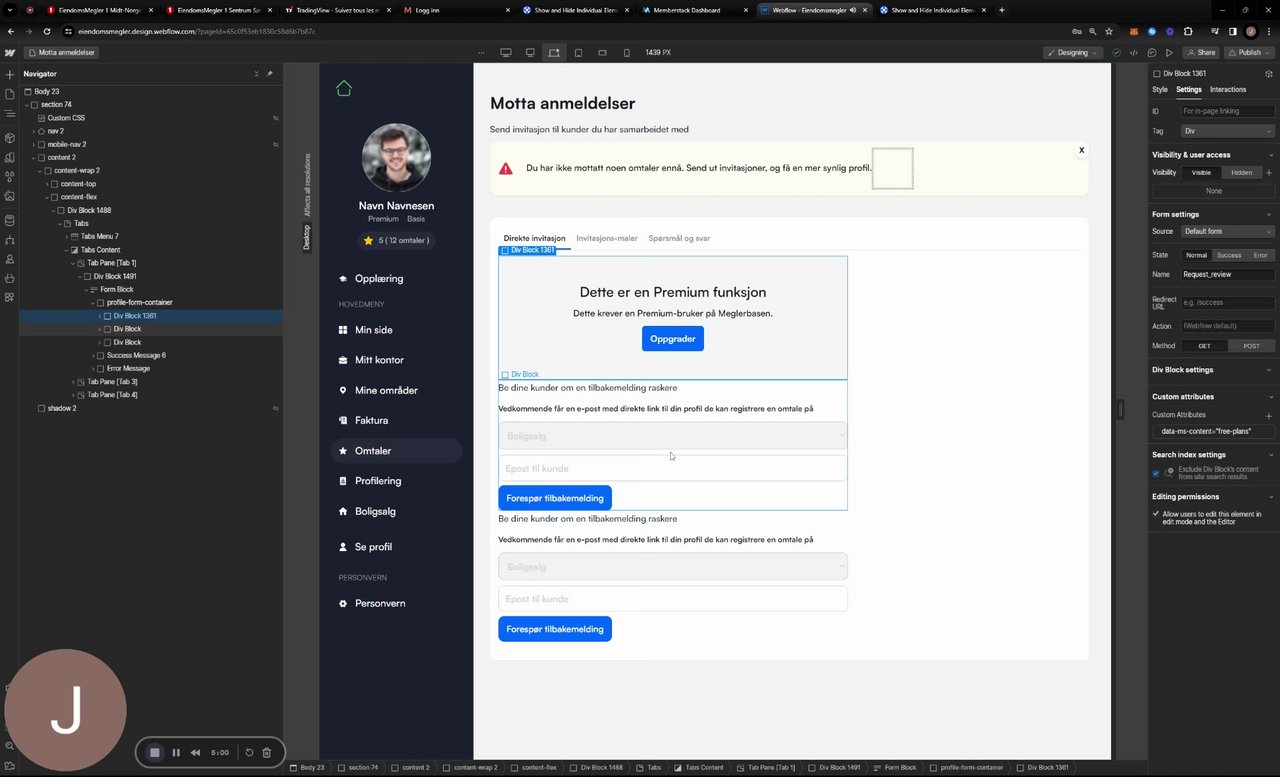Select Success Message 6 in Navigator
This screenshot has width=1280, height=777.
point(136,355)
